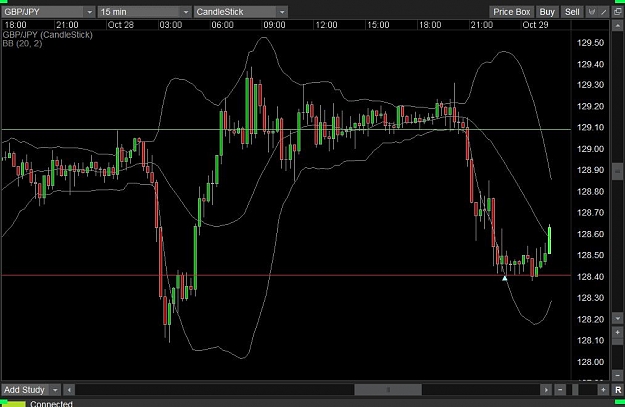Click the horizontal line at 129.10

pyautogui.click(x=286, y=130)
